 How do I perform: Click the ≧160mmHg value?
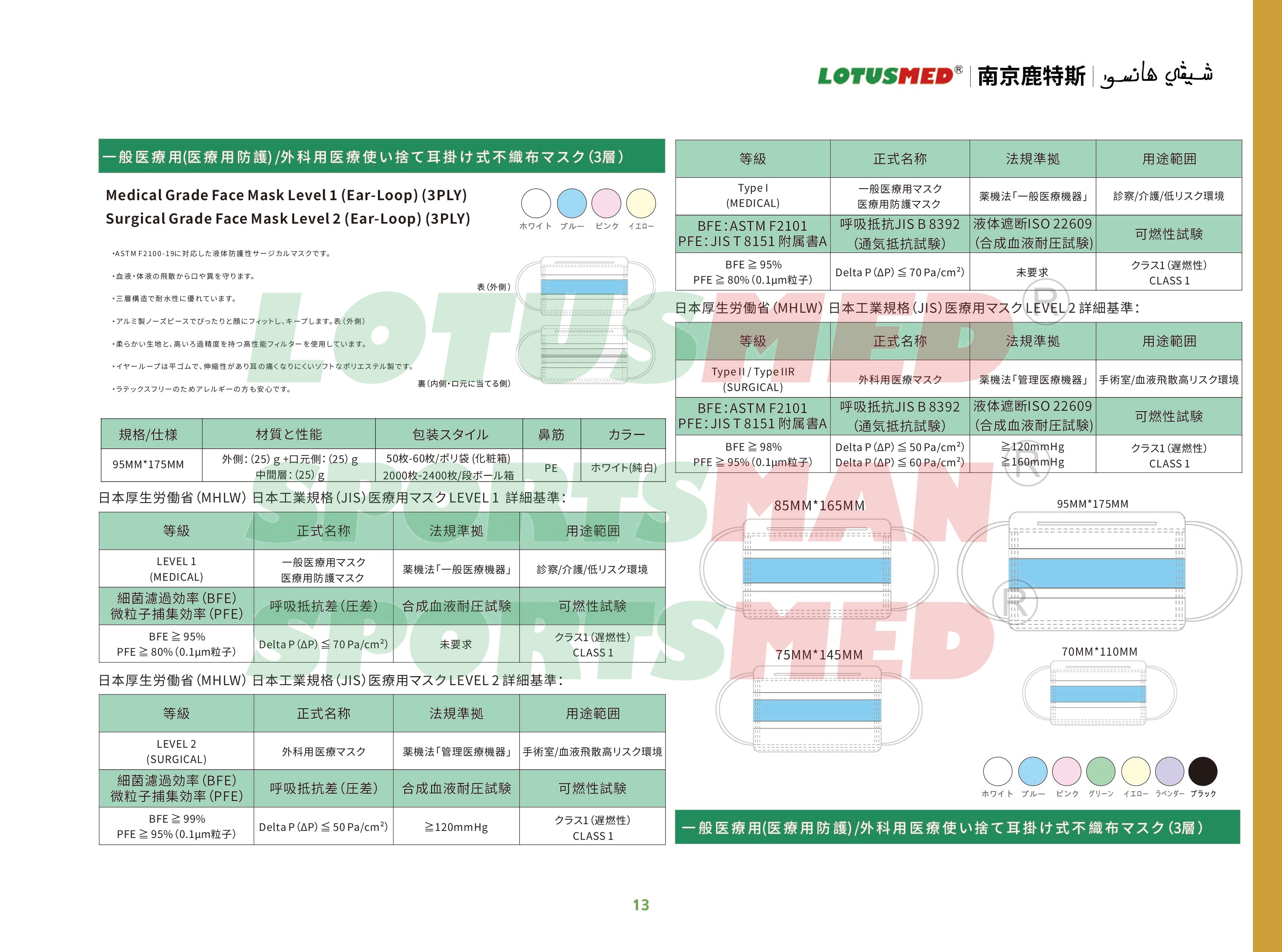point(1032,462)
